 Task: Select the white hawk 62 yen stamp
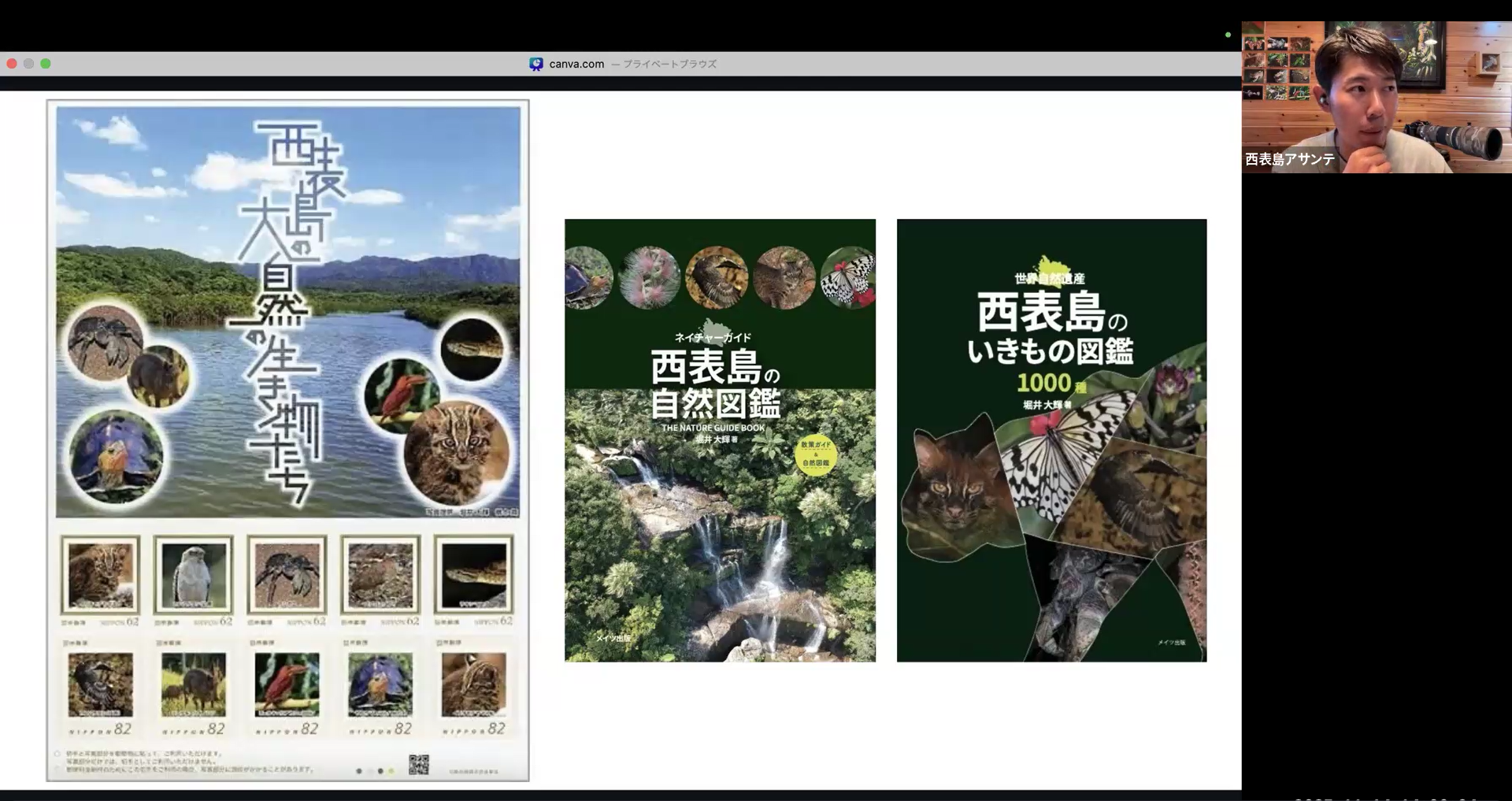[193, 577]
